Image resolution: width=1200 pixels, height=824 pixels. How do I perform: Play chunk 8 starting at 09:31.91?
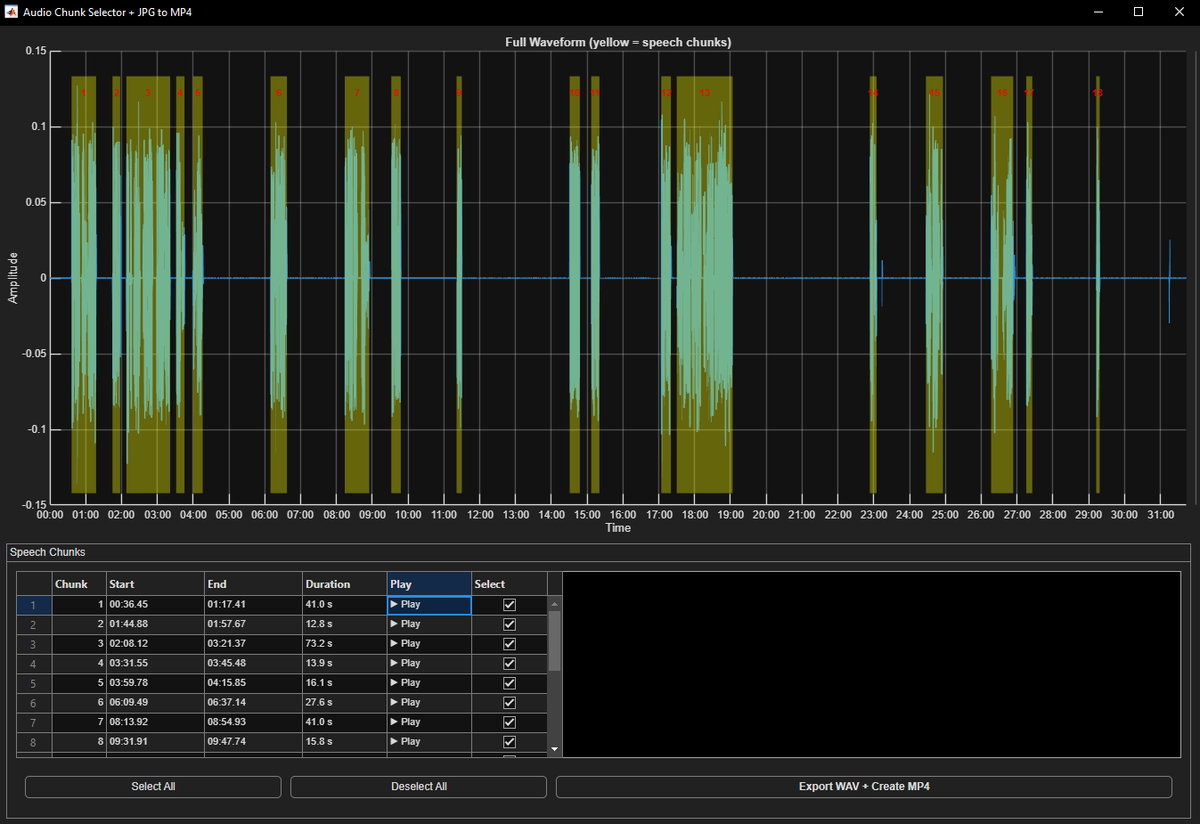429,742
